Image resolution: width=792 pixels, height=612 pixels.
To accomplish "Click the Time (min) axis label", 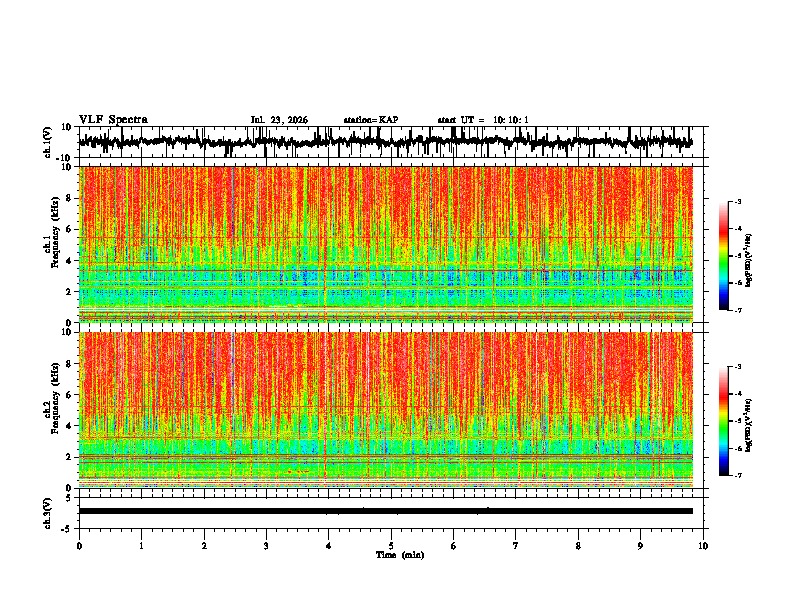I will (400, 555).
